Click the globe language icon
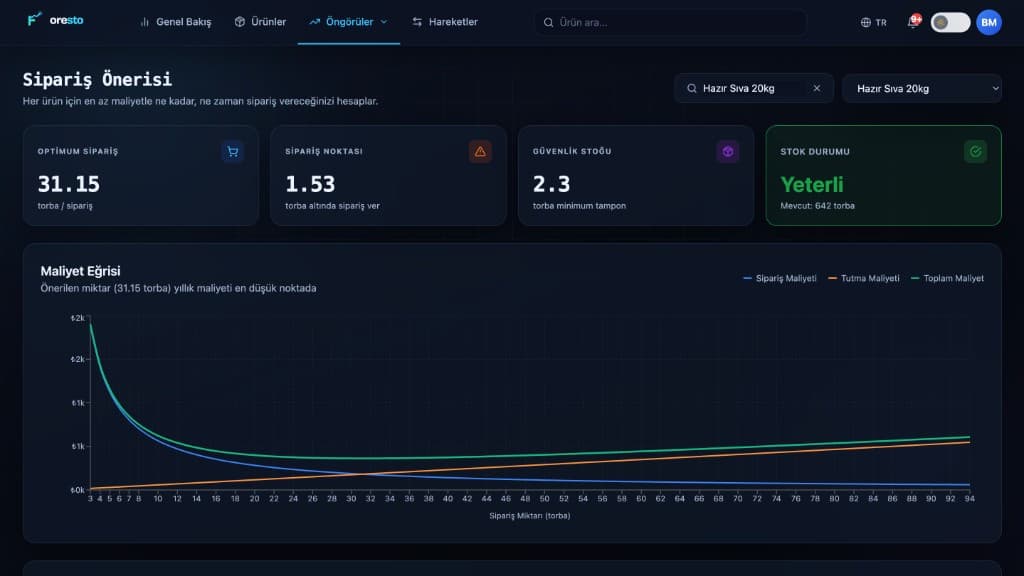This screenshot has height=576, width=1024. (x=866, y=22)
